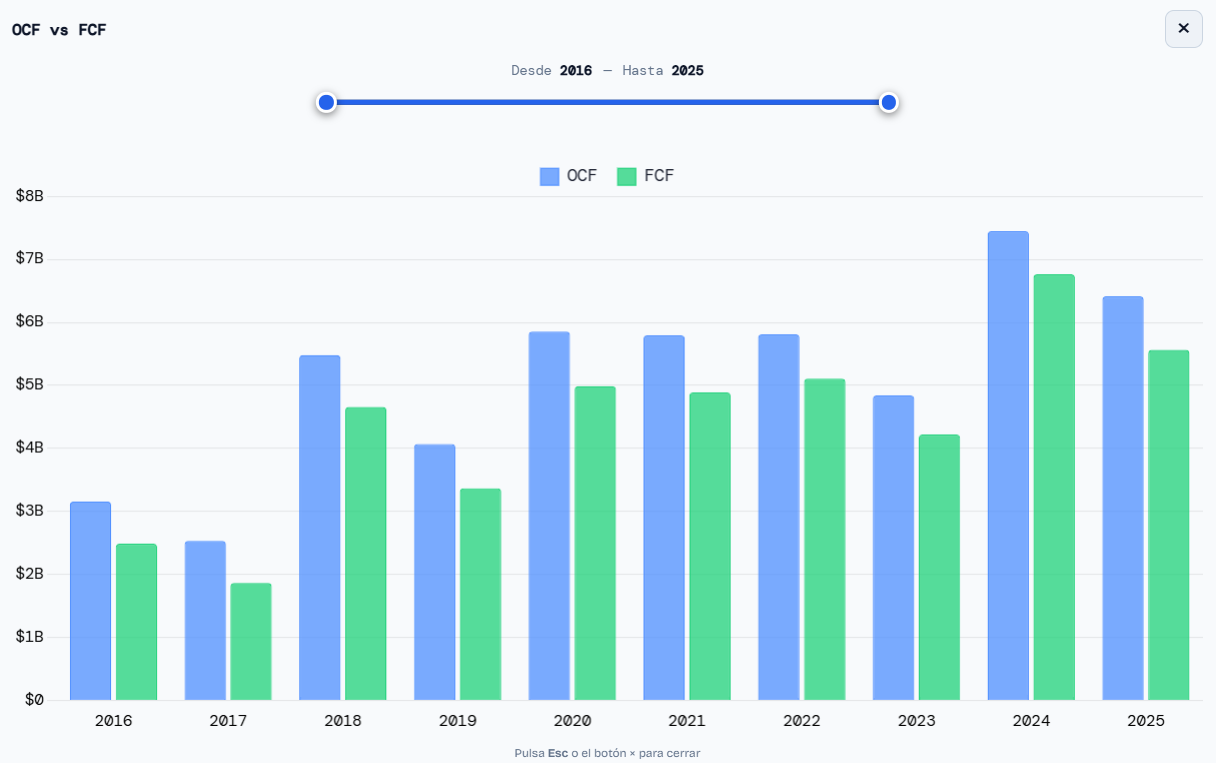
Task: Click the start year slider handle at 2016
Action: click(x=326, y=102)
